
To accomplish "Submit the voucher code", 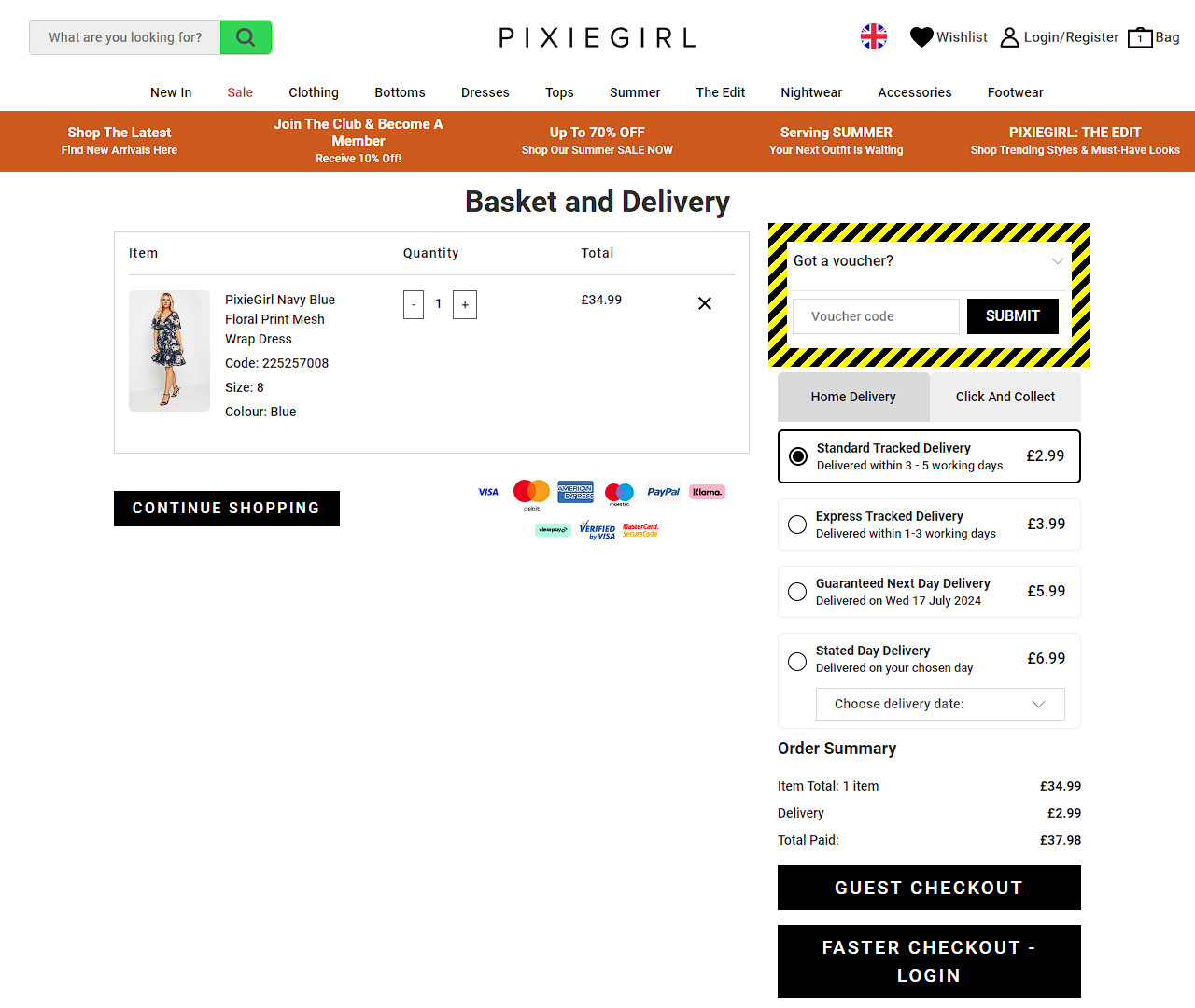I will 1013,316.
